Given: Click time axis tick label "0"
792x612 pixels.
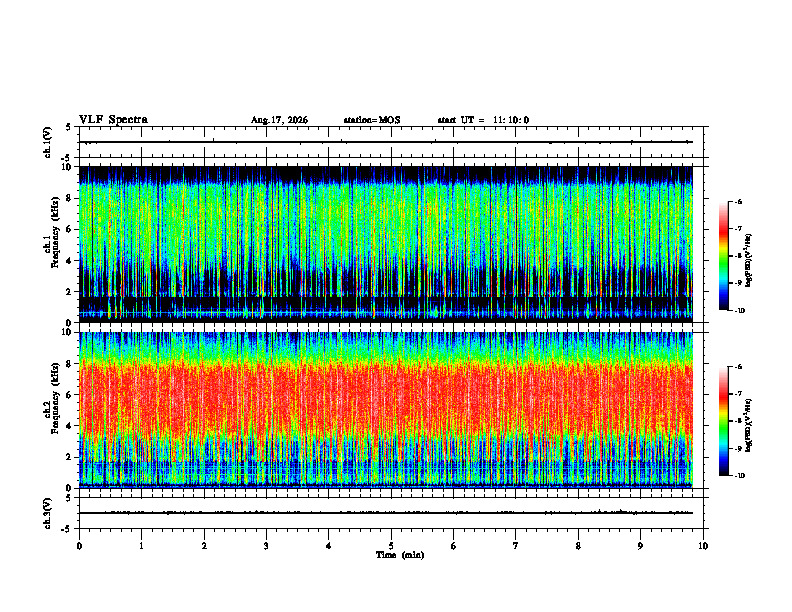Looking at the screenshot, I should click(x=79, y=546).
